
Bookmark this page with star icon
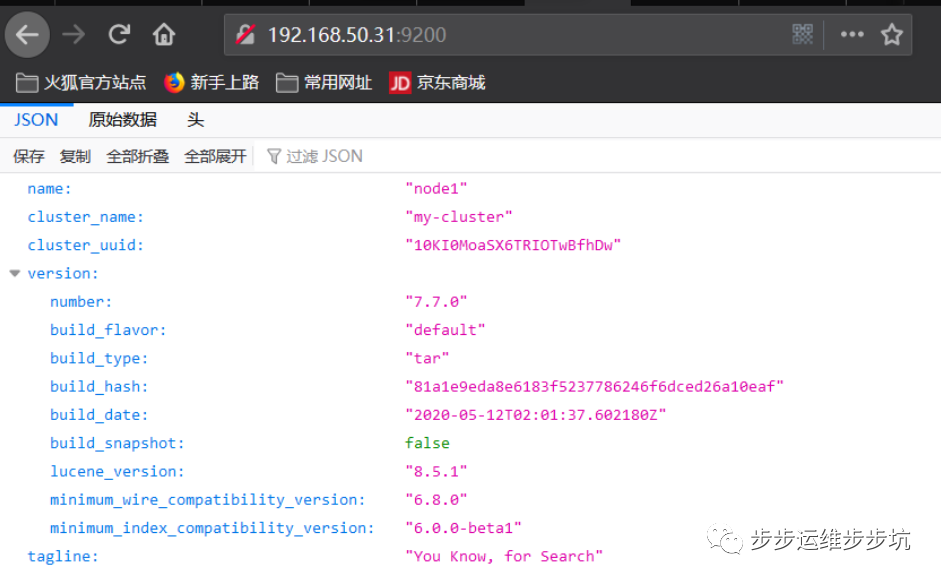pos(891,34)
